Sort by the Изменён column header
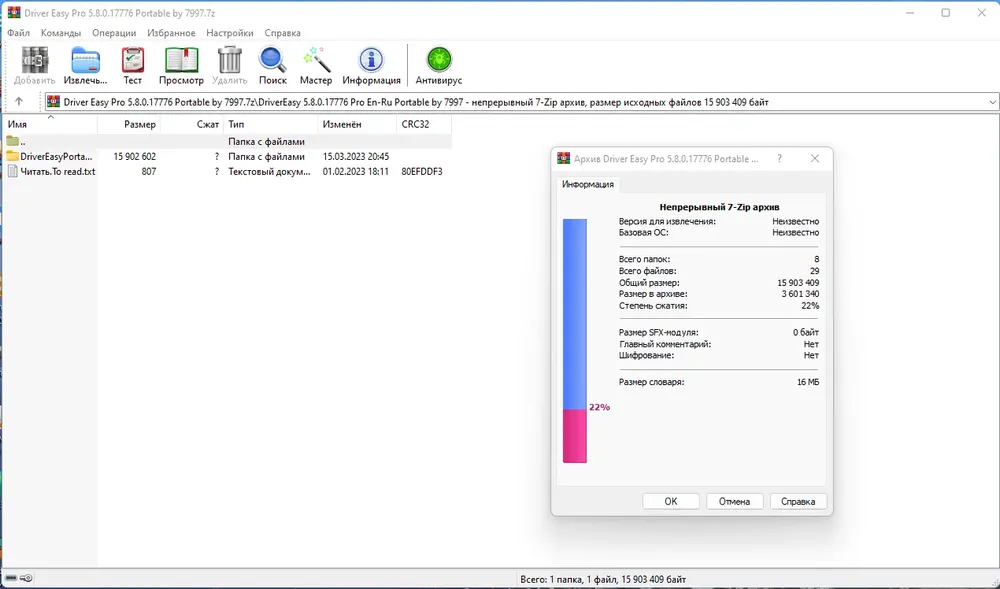This screenshot has height=589, width=1000. 357,124
